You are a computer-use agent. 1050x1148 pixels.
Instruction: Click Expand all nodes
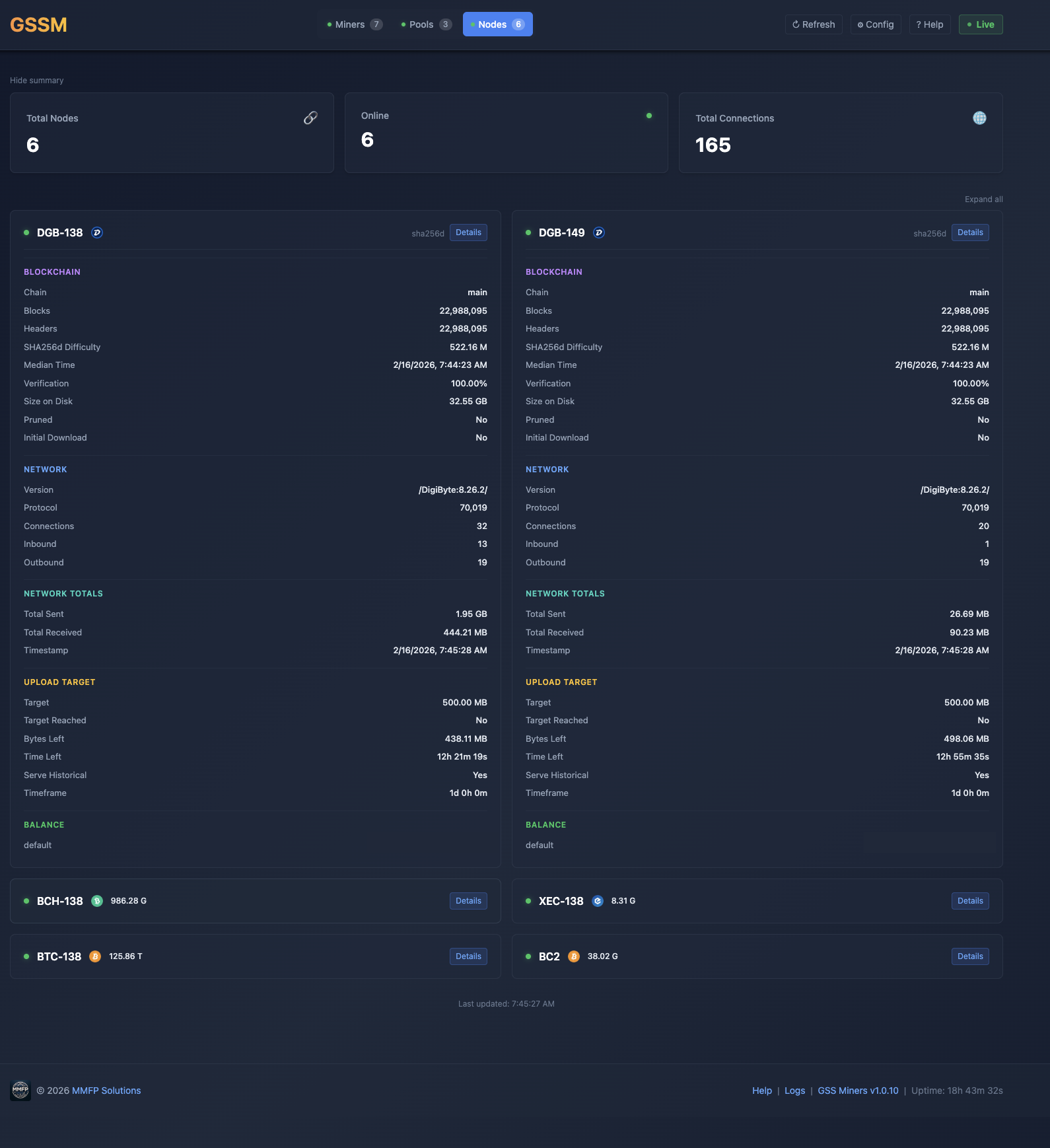point(984,199)
